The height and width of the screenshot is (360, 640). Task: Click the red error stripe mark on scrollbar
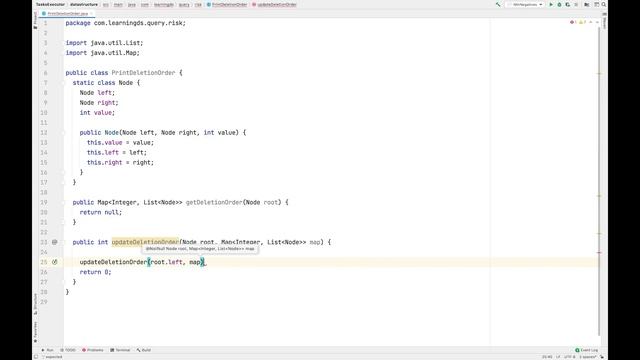tap(599, 252)
